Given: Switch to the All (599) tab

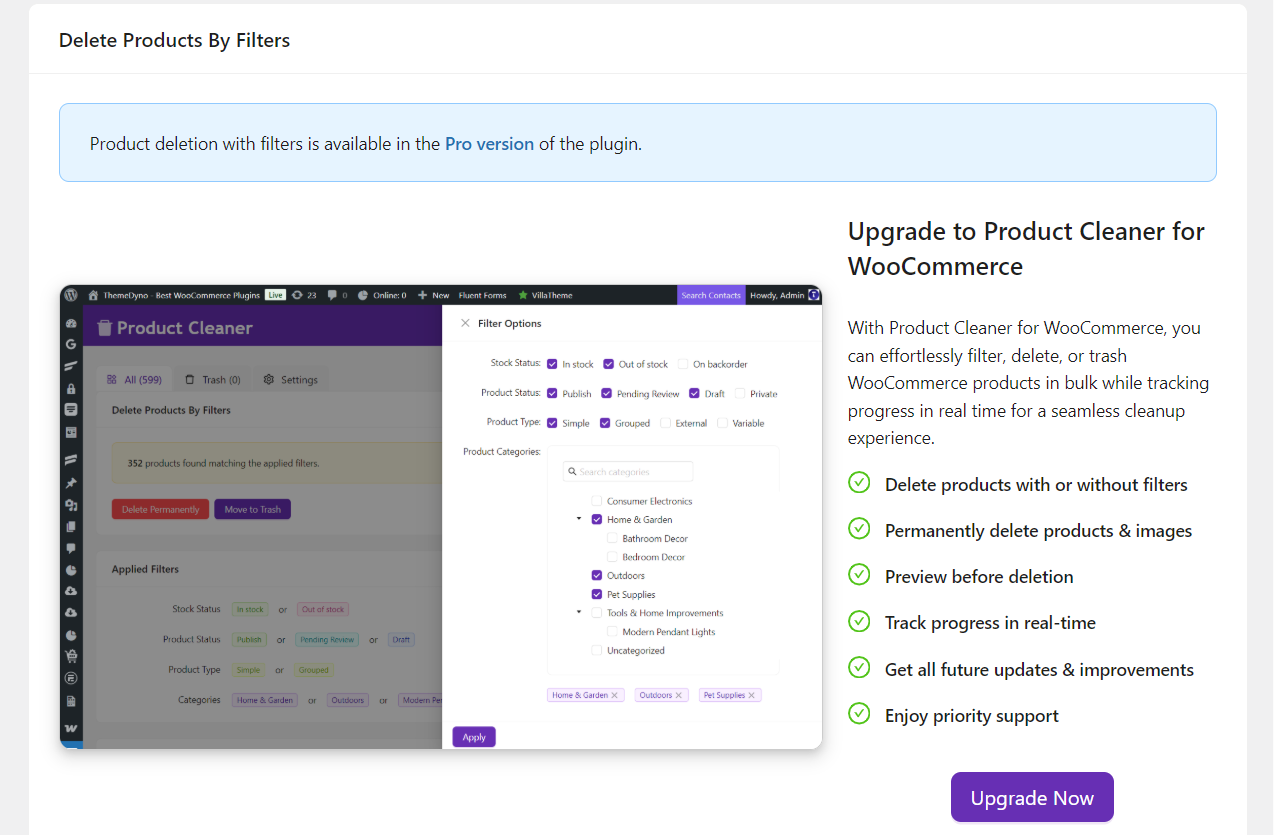Looking at the screenshot, I should [134, 380].
